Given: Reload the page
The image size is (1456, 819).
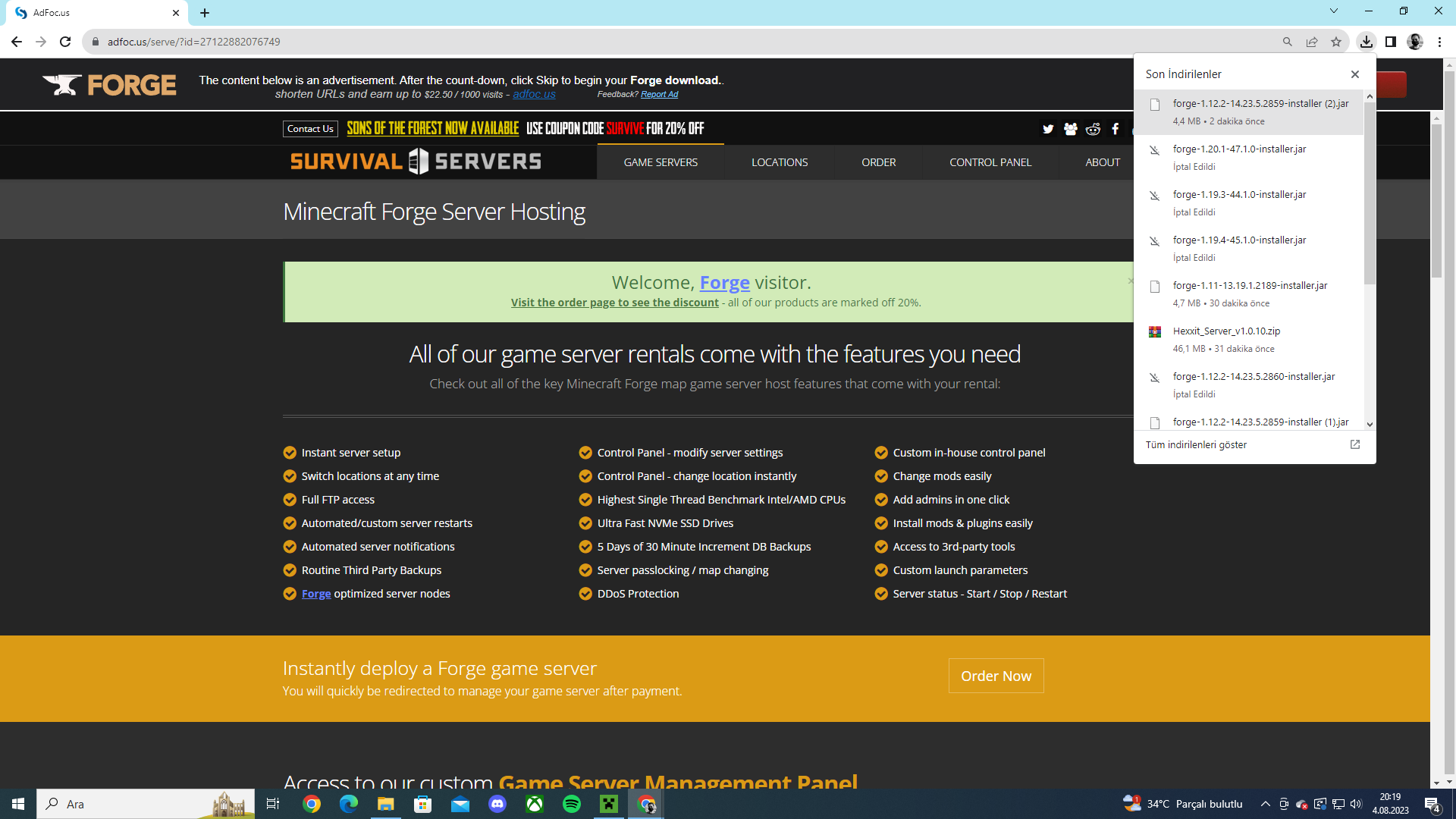Looking at the screenshot, I should [65, 42].
